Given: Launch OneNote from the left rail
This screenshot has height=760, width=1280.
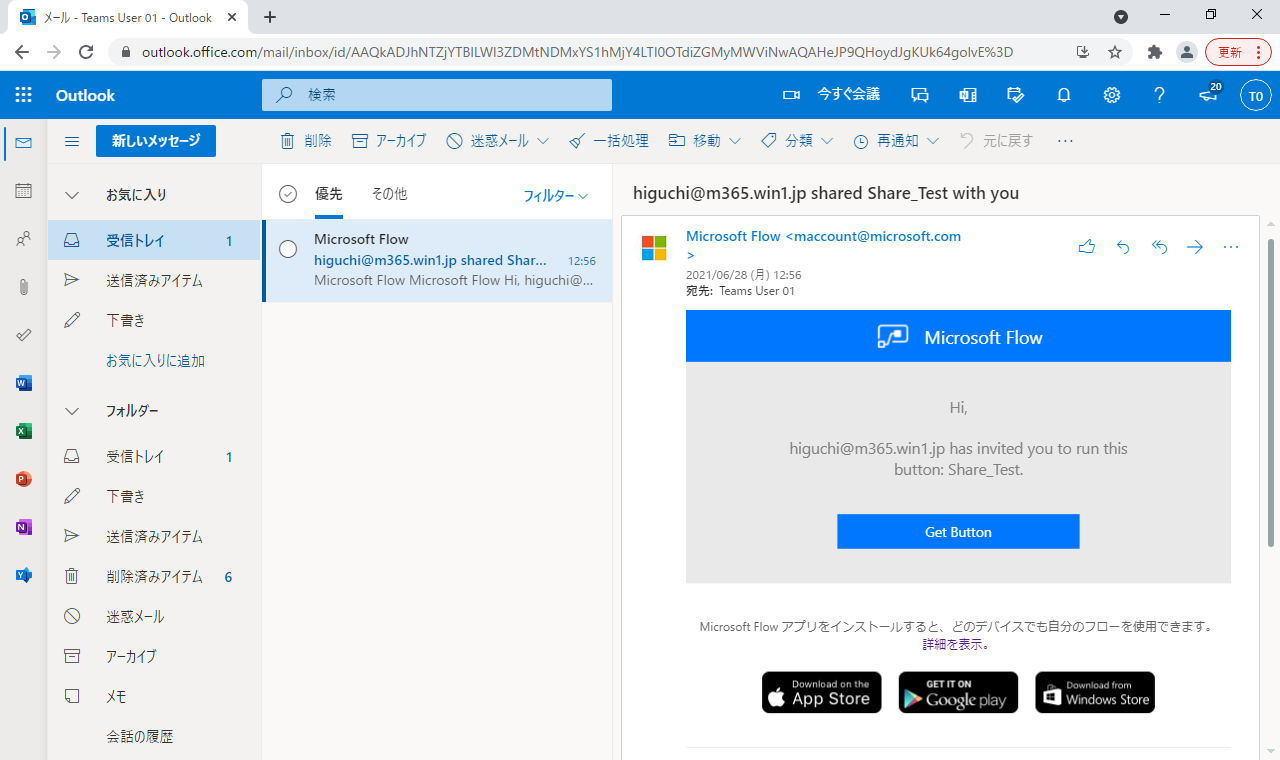Looking at the screenshot, I should 24,527.
